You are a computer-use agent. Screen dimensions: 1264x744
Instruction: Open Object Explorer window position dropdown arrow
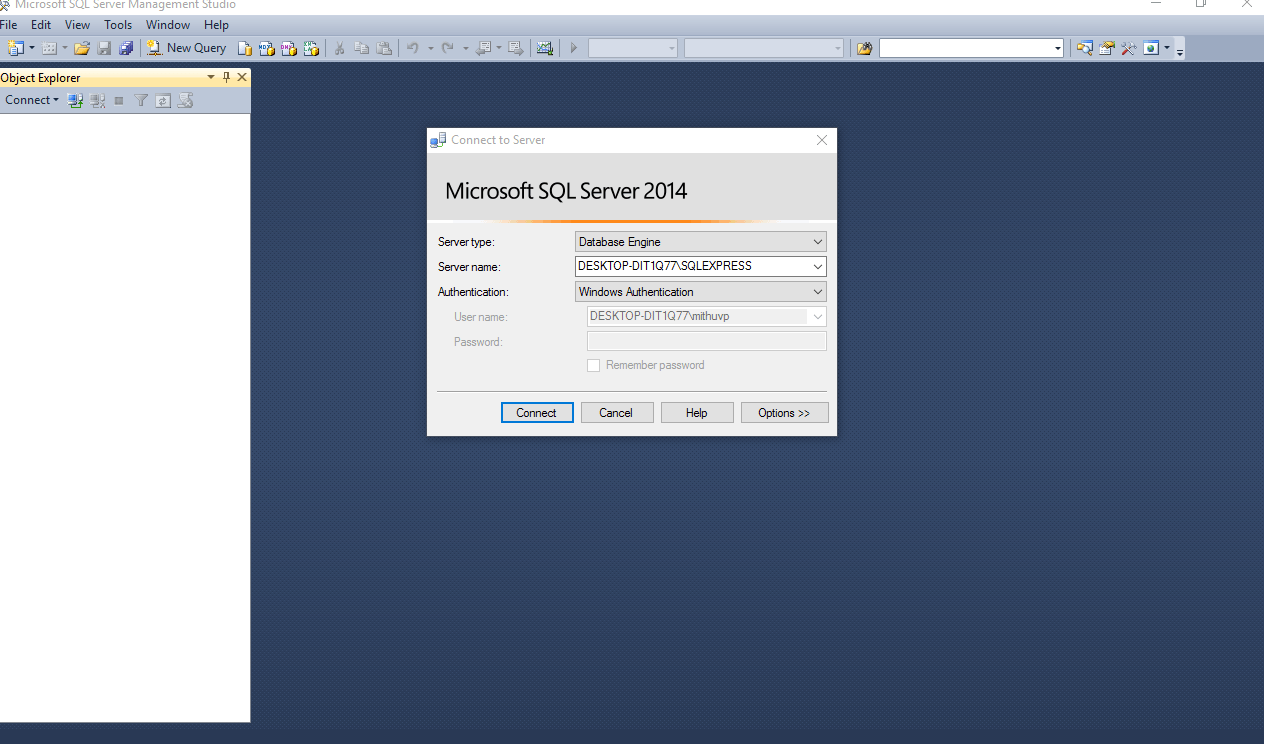pos(211,77)
